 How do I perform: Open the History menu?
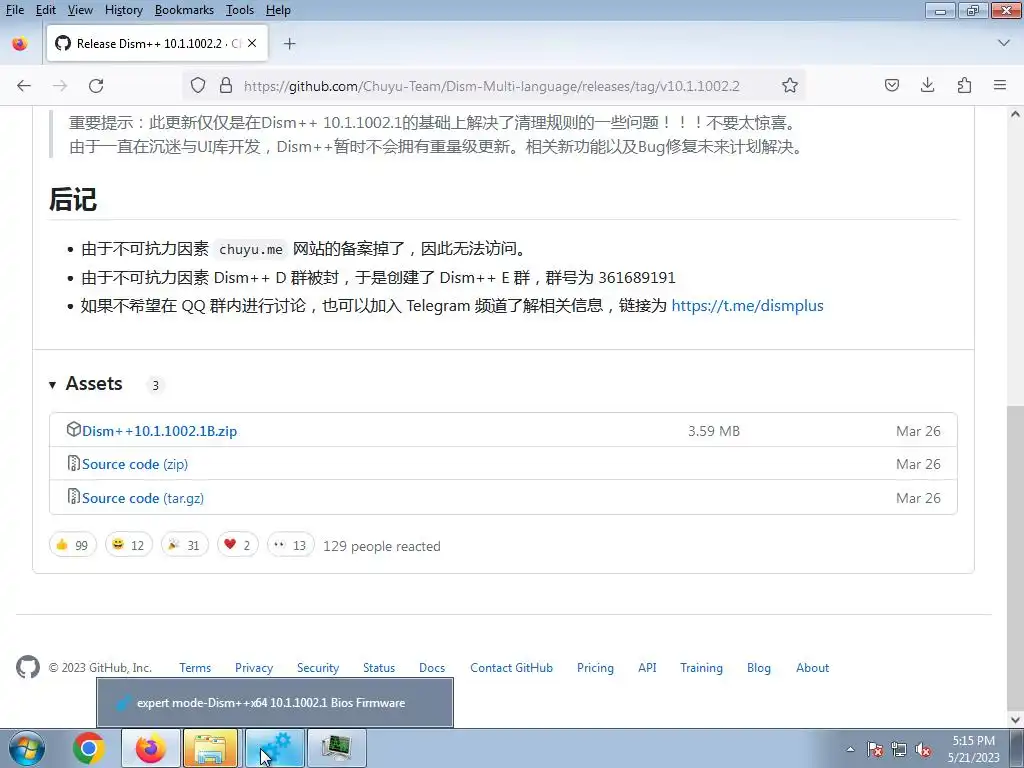pos(123,10)
